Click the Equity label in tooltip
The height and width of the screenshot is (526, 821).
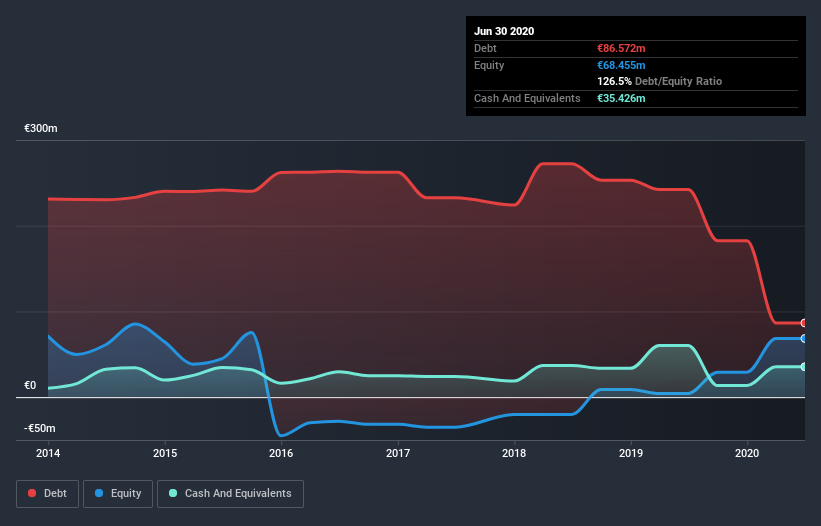pyautogui.click(x=489, y=65)
